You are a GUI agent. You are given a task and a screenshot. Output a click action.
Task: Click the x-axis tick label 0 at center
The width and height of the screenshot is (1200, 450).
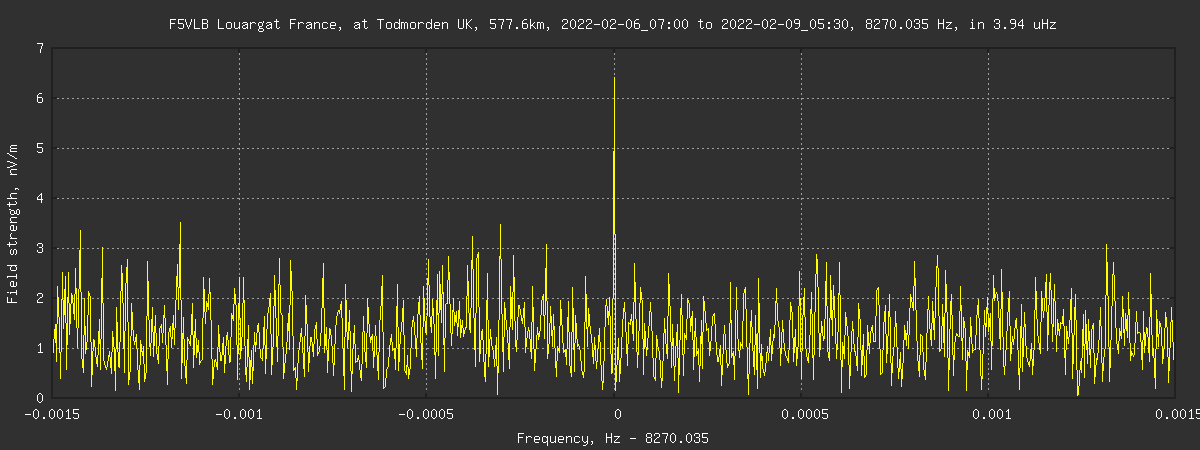point(616,413)
